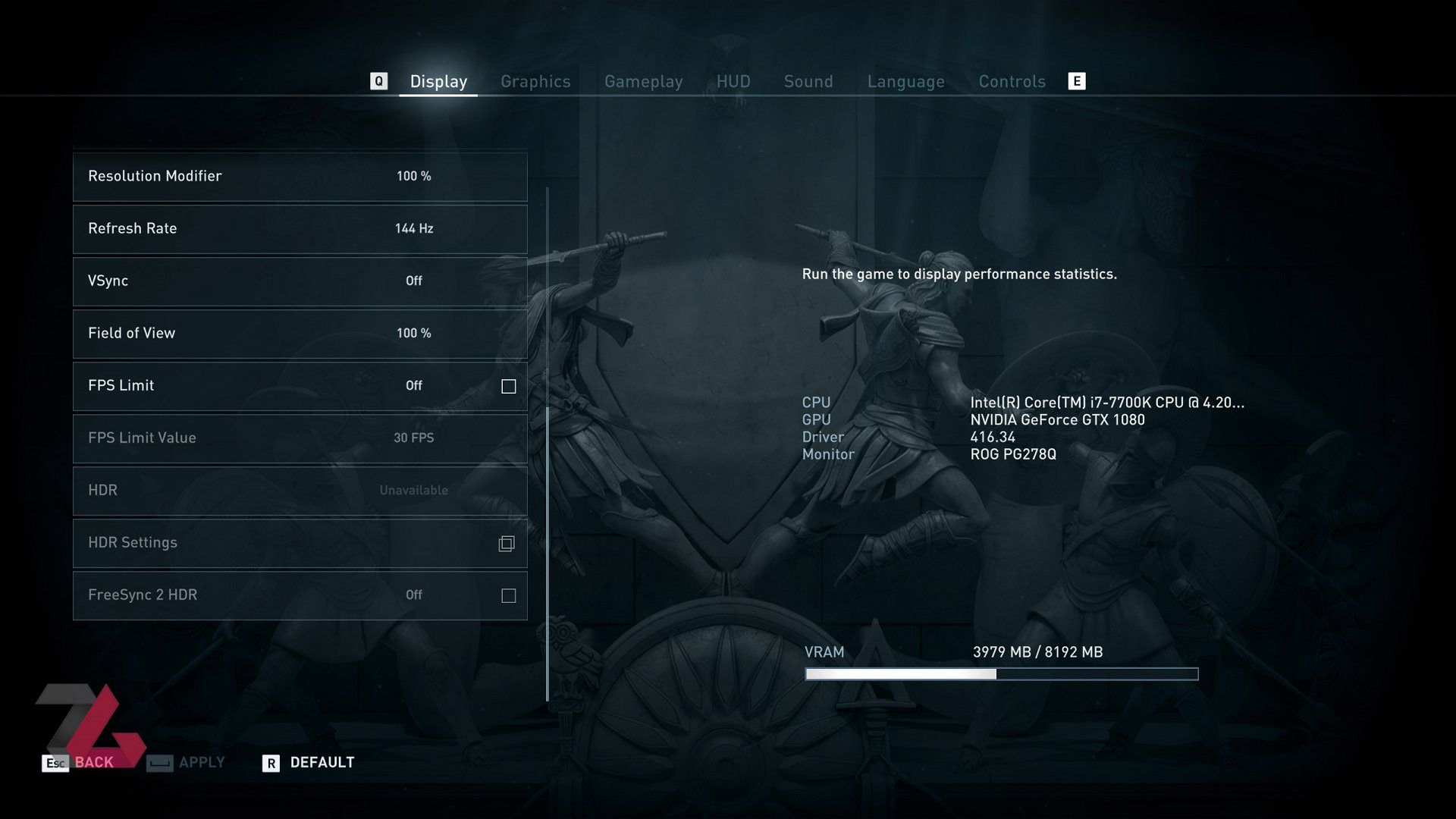Click the Gameplay tab
This screenshot has height=819, width=1456.
tap(644, 81)
